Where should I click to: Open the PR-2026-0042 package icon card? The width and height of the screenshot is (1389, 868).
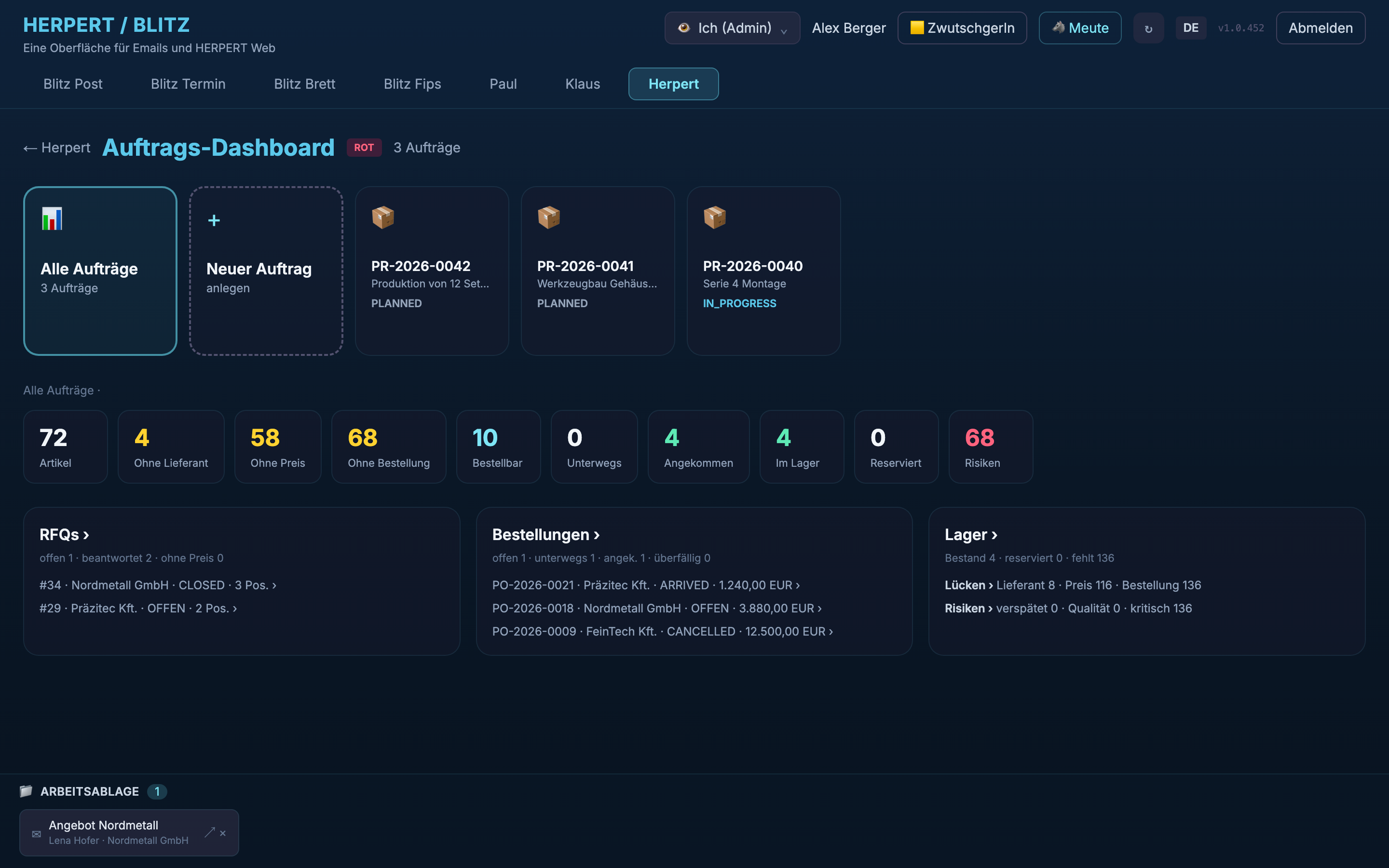pos(432,271)
